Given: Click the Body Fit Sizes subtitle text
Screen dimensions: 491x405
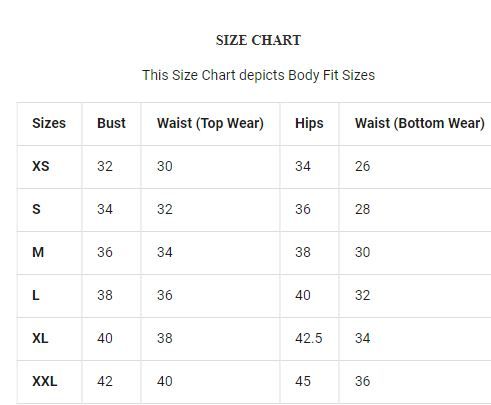Looking at the screenshot, I should pyautogui.click(x=258, y=75).
